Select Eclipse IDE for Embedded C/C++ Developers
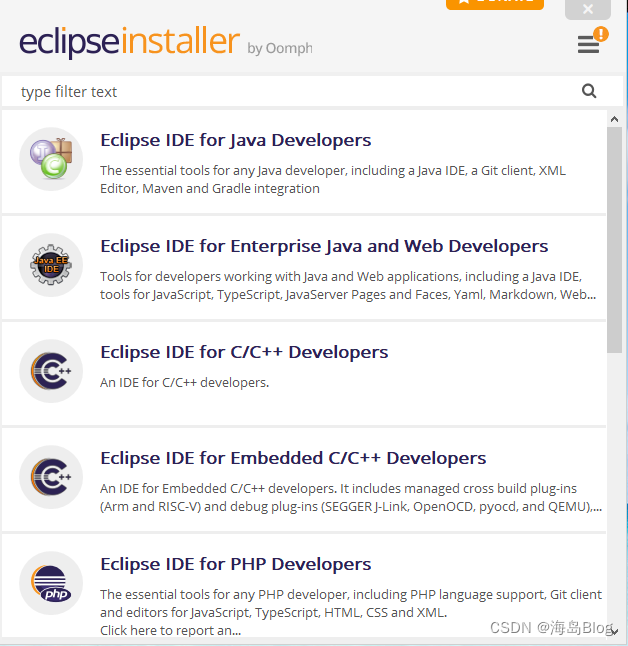Viewport: 628px width, 646px height. point(293,458)
